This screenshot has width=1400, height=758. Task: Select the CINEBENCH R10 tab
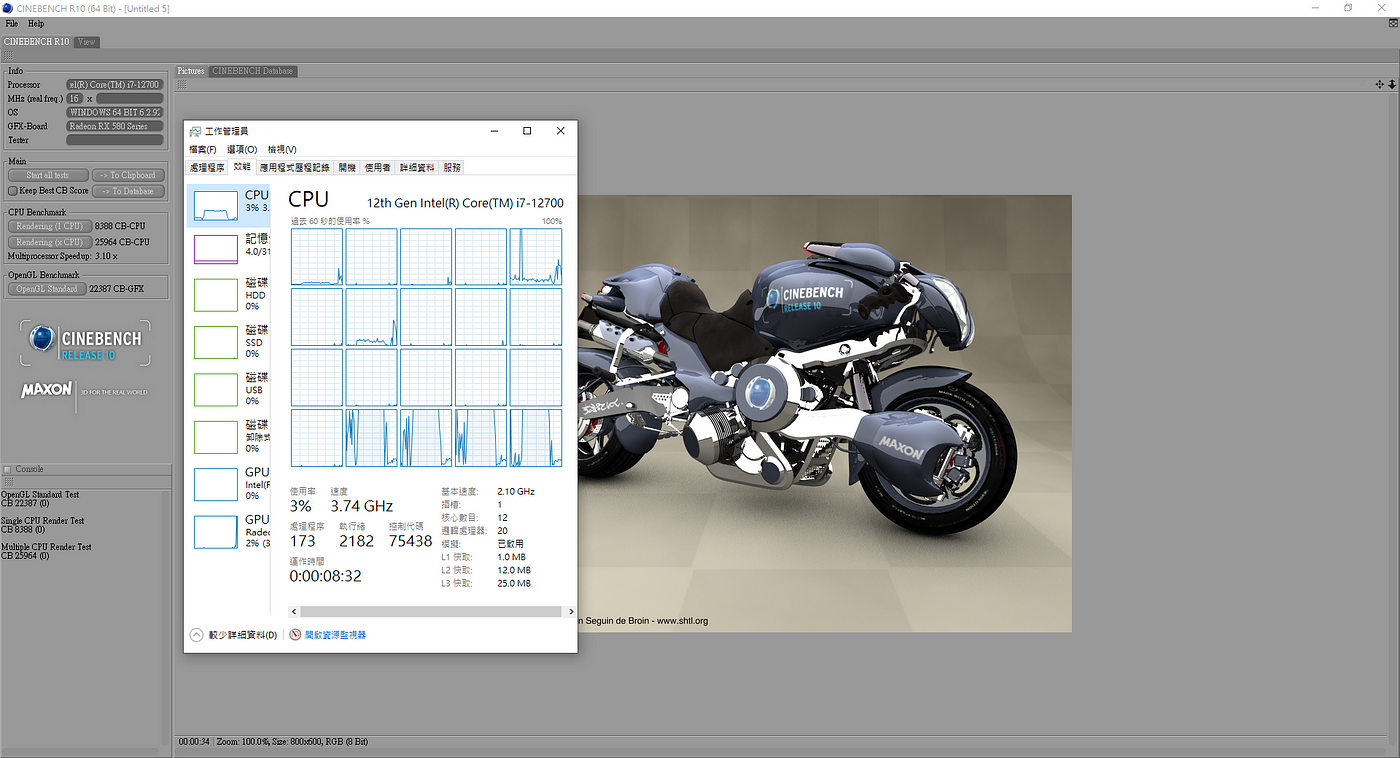pos(37,42)
